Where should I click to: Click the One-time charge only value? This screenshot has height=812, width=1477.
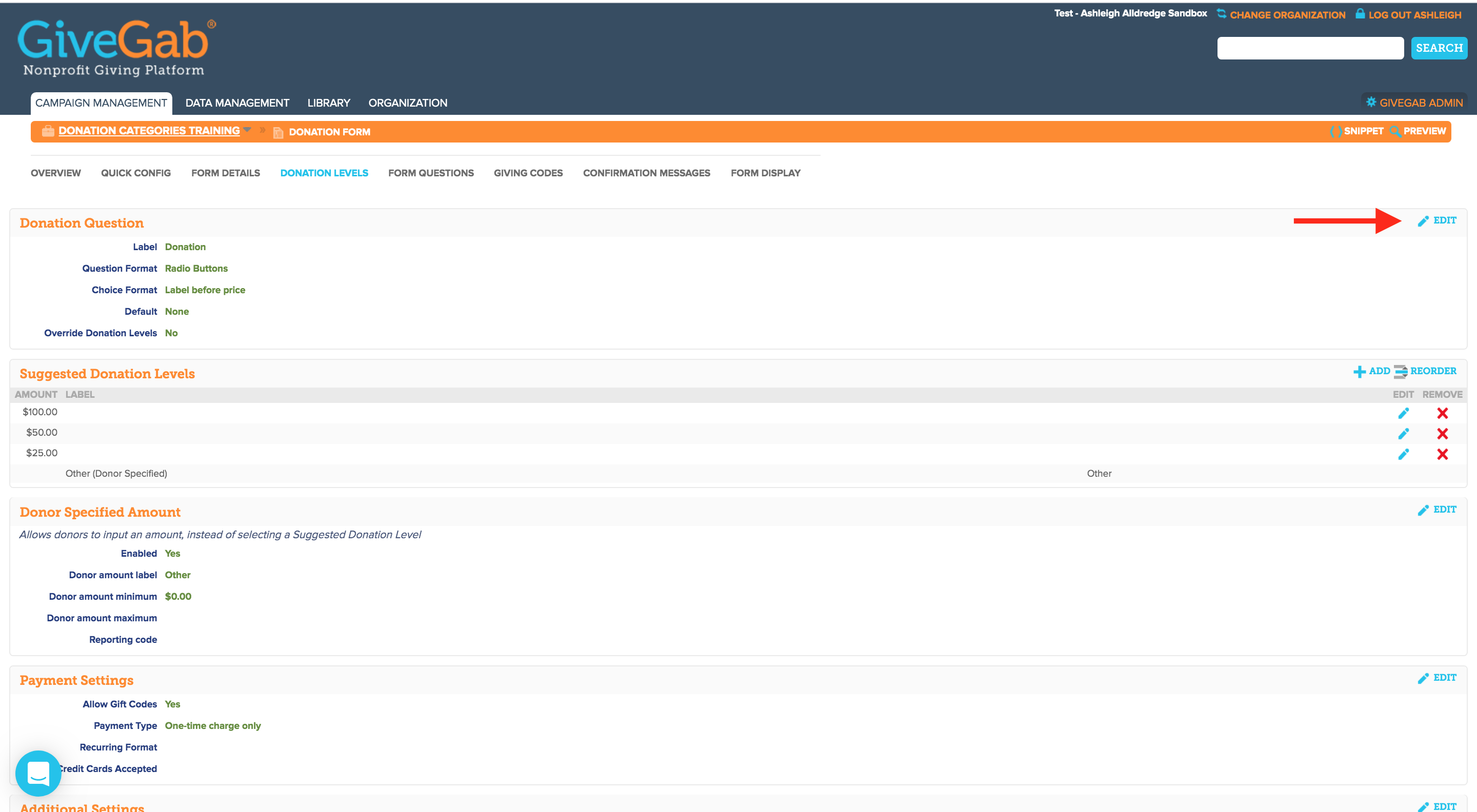[x=213, y=726]
